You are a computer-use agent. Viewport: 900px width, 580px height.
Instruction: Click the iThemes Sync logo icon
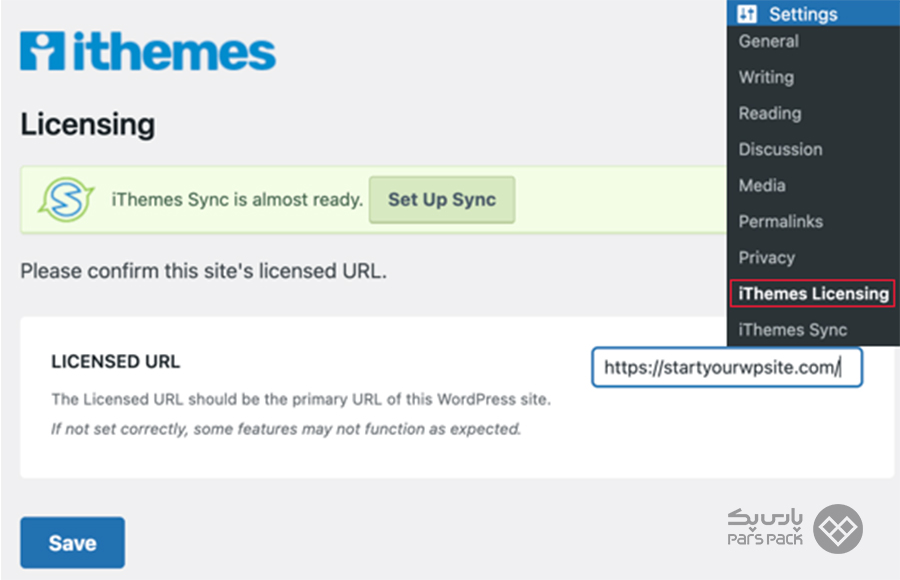[x=66, y=200]
